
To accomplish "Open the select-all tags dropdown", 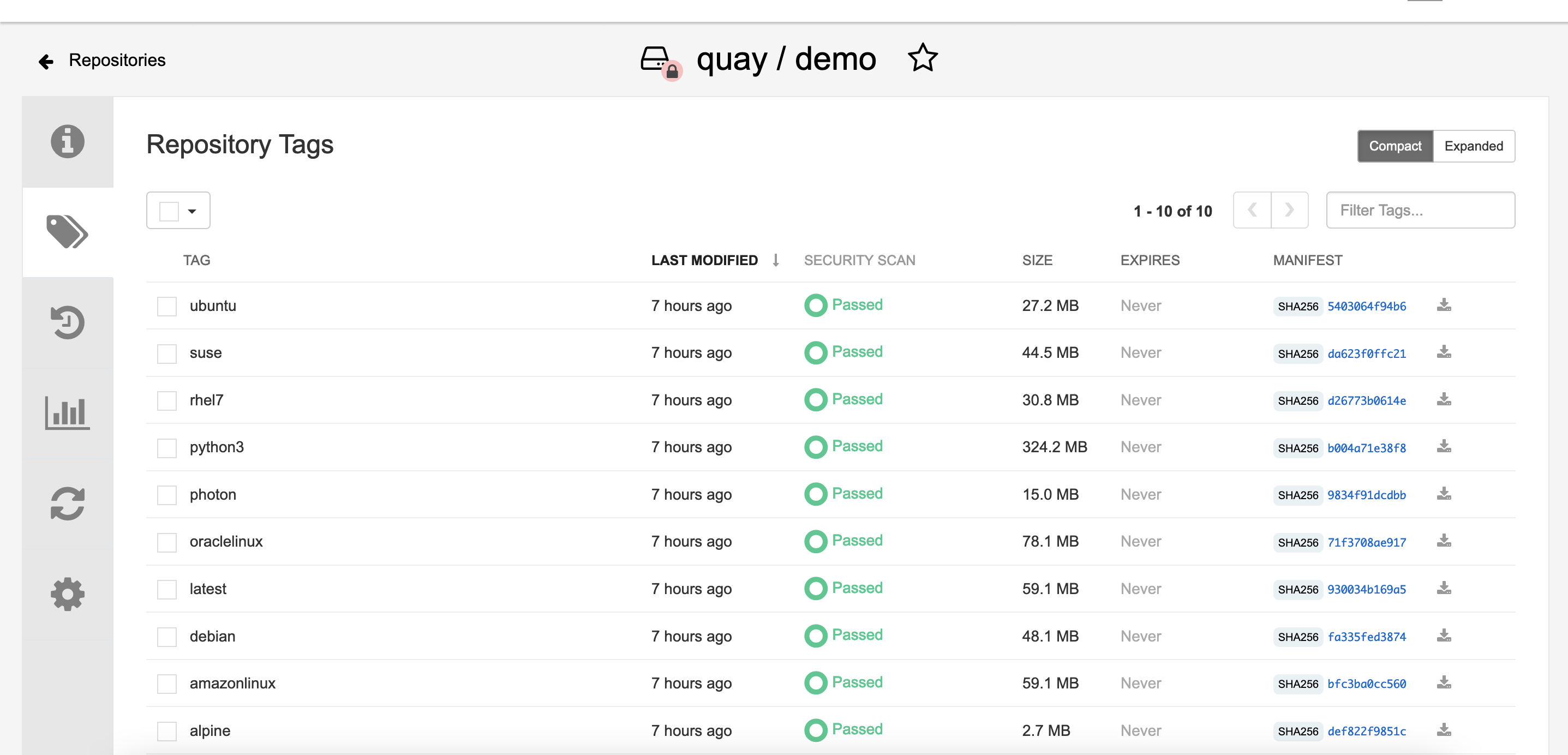I will [x=191, y=211].
